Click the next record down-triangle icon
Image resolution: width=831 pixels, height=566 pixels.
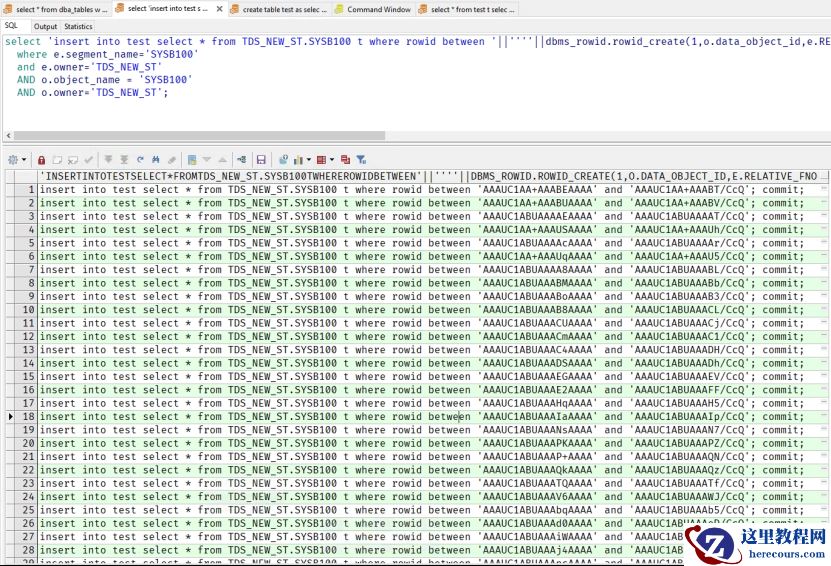click(207, 160)
